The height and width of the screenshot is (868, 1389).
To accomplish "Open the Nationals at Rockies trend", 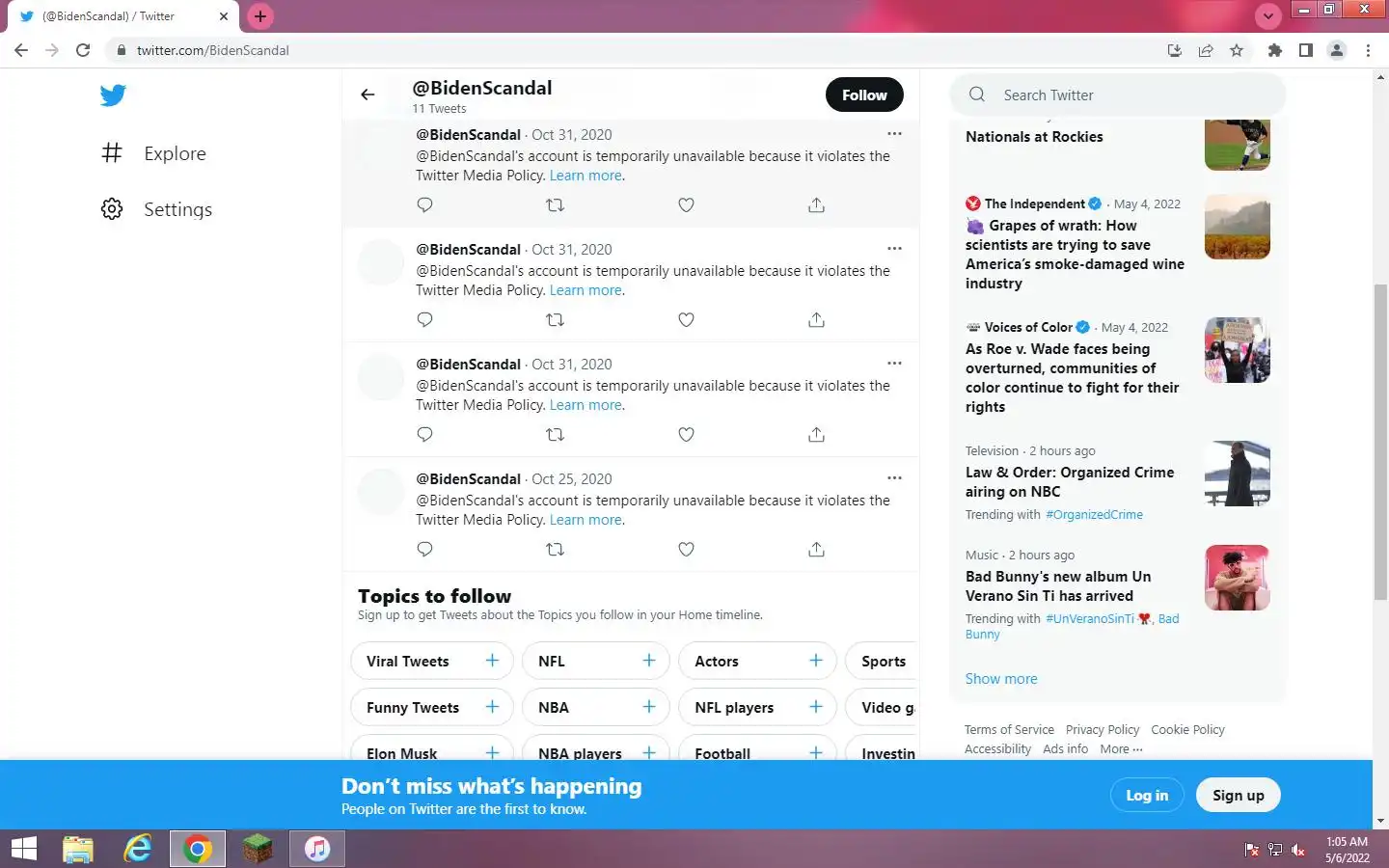I will pos(1034,137).
